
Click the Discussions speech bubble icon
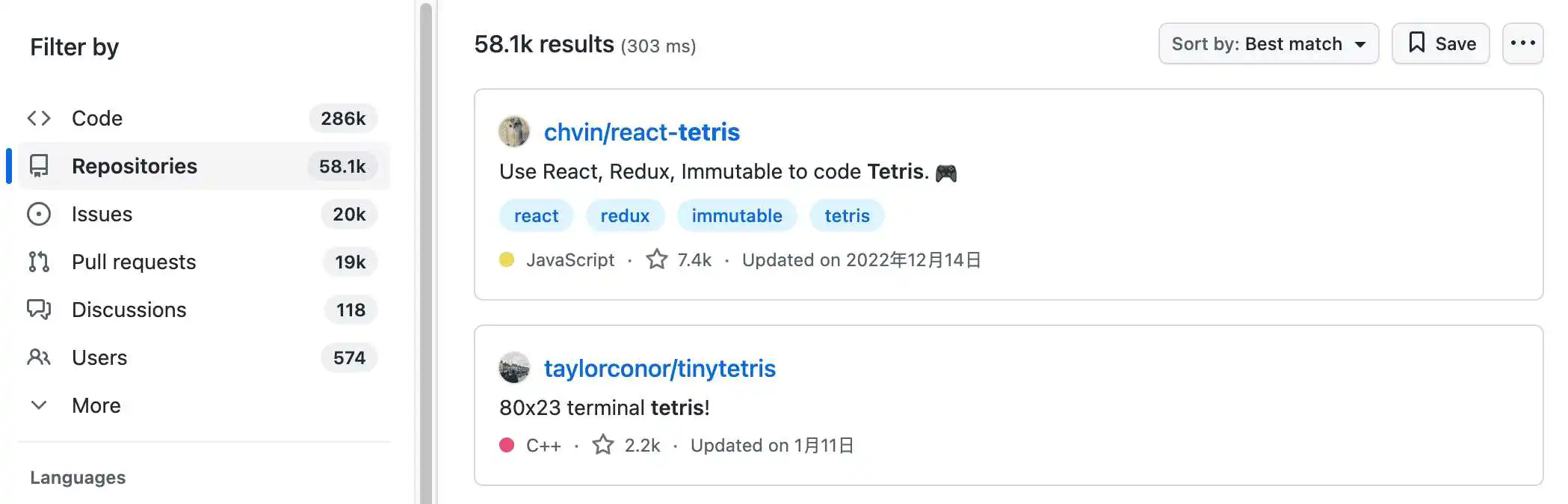[39, 310]
